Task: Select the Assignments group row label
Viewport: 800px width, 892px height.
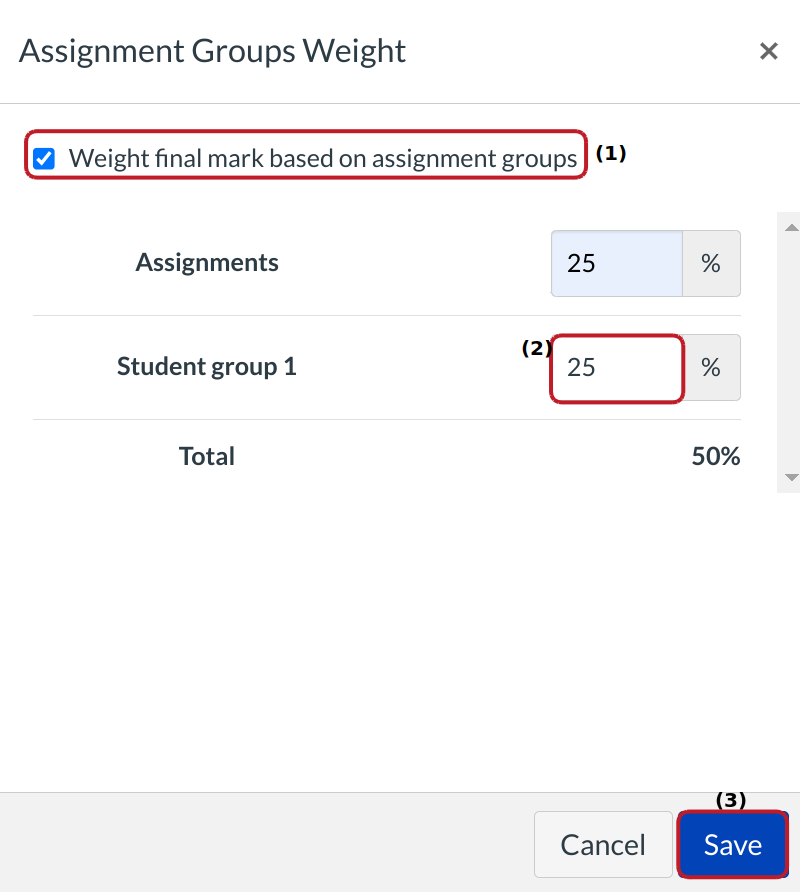Action: (207, 263)
